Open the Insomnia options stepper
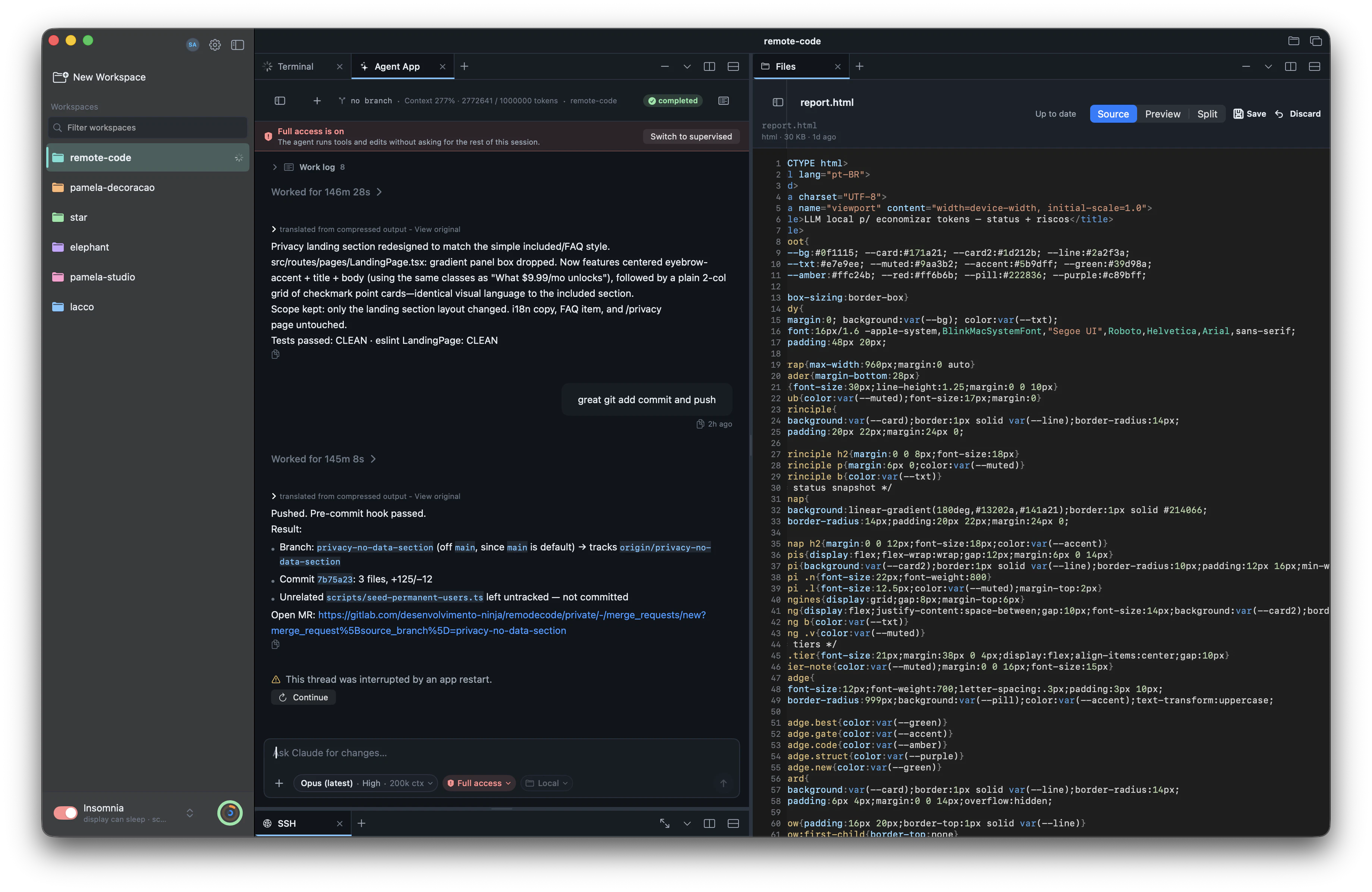The image size is (1372, 892). click(190, 813)
